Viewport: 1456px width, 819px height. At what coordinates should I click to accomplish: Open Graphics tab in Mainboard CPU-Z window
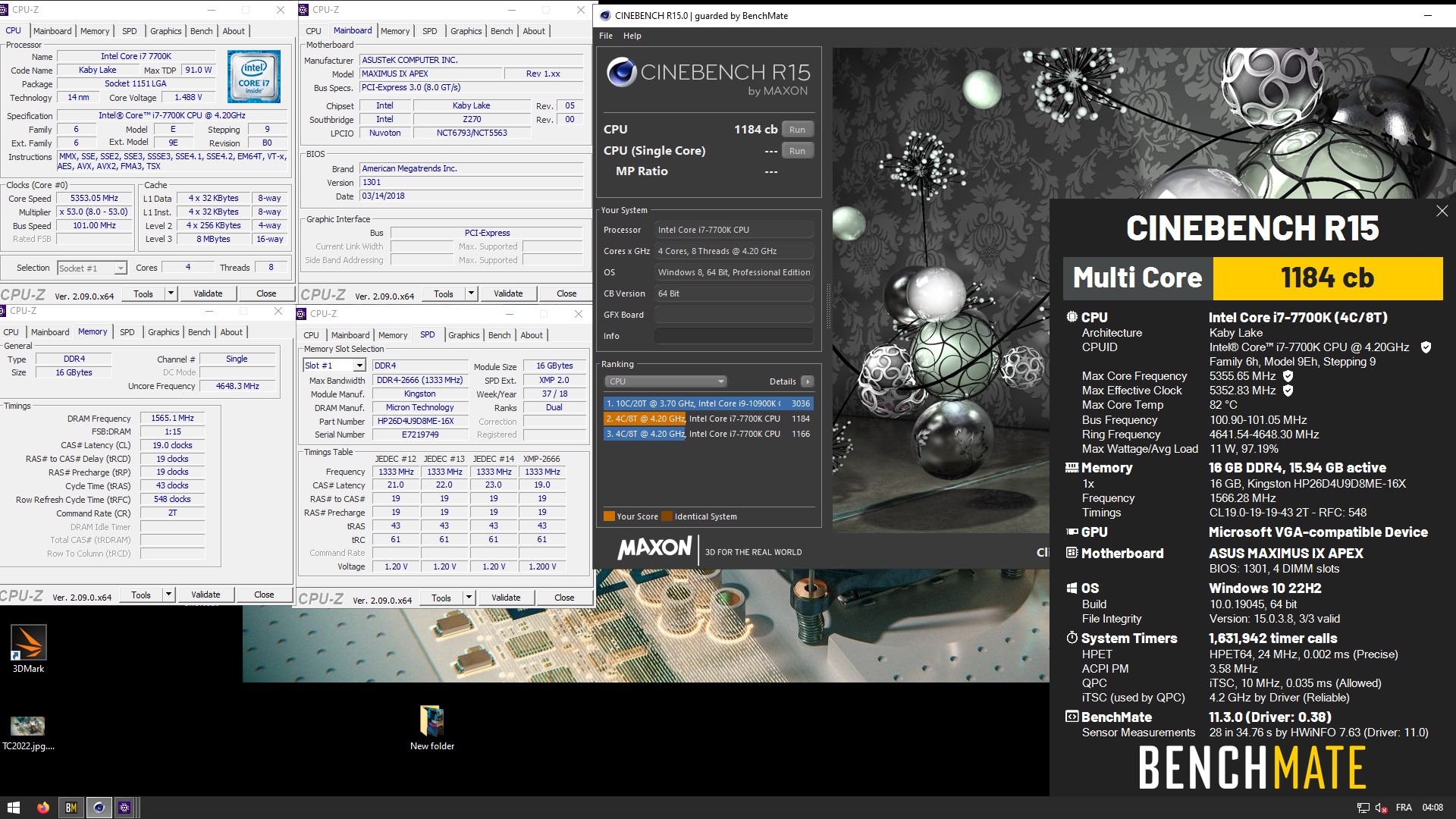pos(466,31)
